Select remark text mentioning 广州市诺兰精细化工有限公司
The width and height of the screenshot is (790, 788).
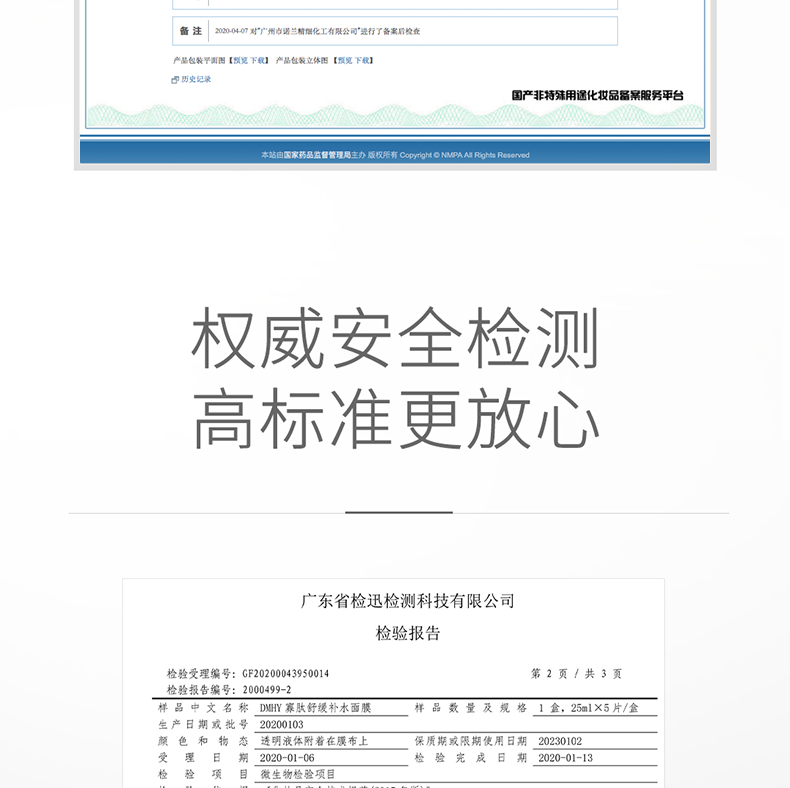click(317, 31)
